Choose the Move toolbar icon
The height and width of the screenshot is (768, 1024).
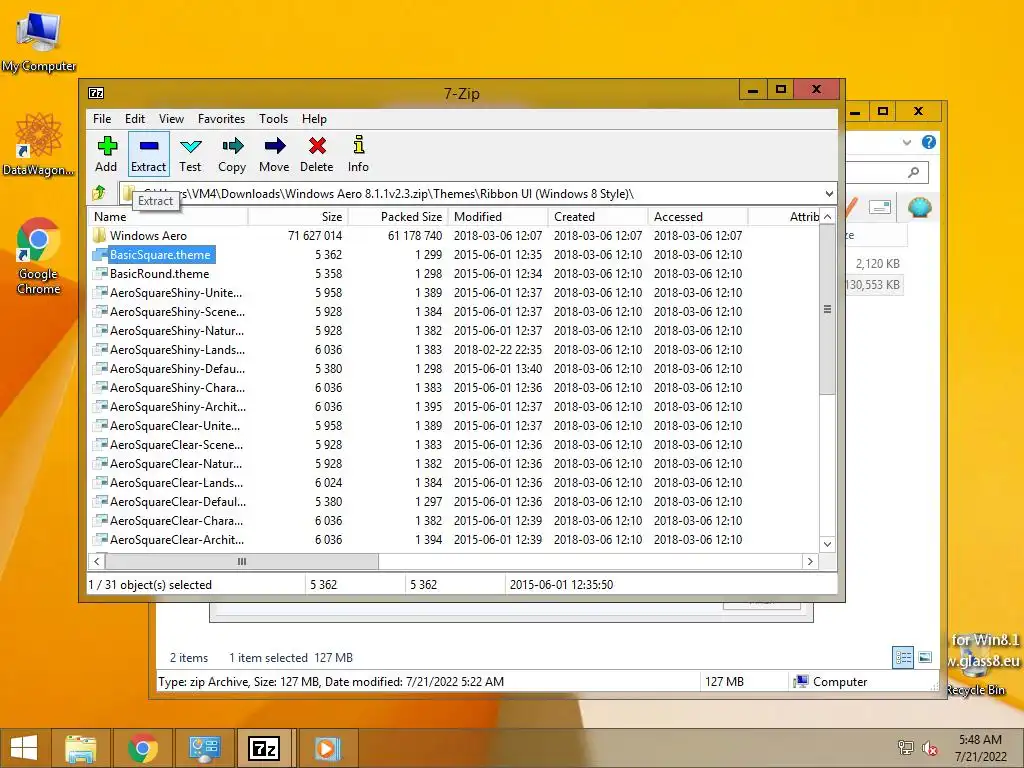tap(274, 146)
